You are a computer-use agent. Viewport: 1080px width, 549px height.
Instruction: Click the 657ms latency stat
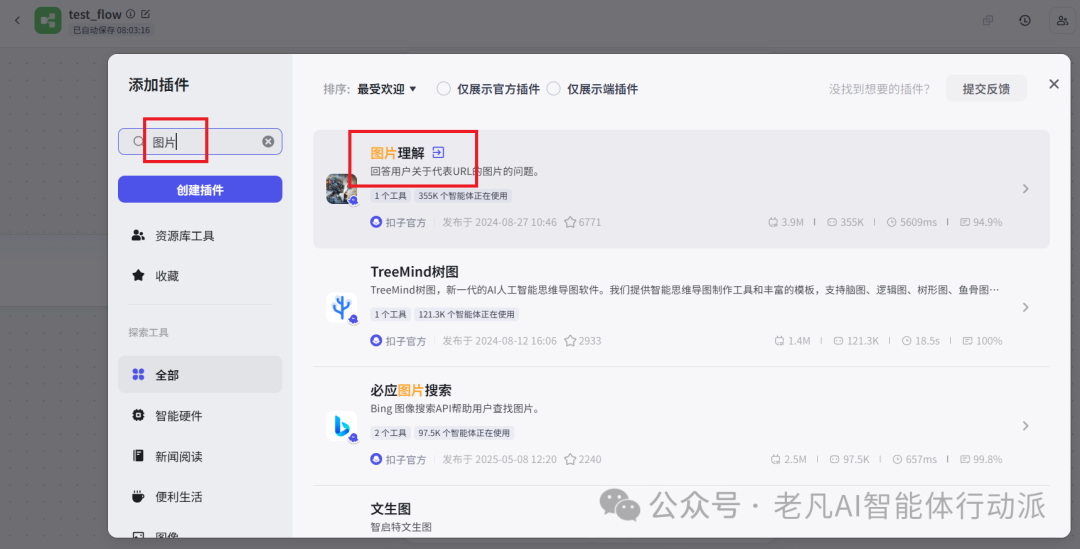point(914,459)
